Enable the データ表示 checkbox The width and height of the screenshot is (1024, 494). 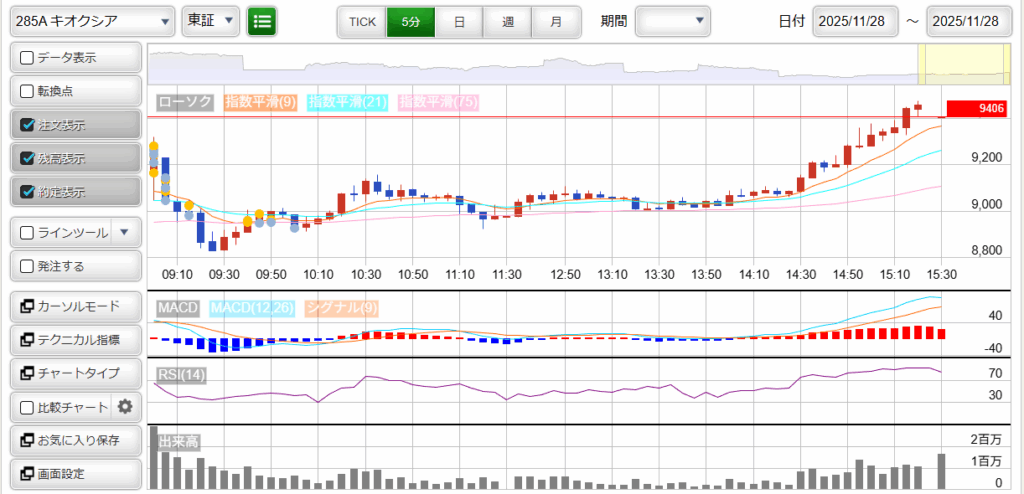click(x=27, y=58)
